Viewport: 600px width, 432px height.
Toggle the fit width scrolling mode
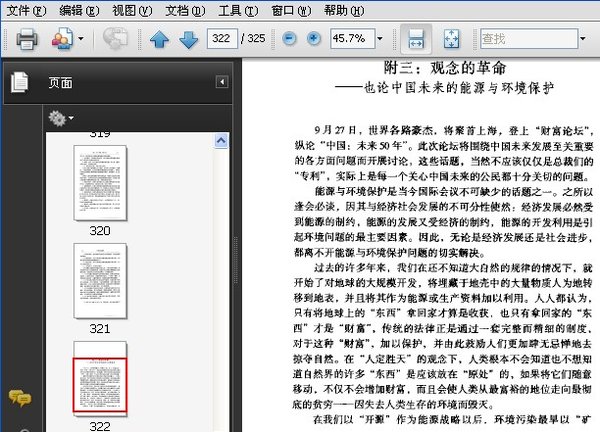[x=416, y=39]
